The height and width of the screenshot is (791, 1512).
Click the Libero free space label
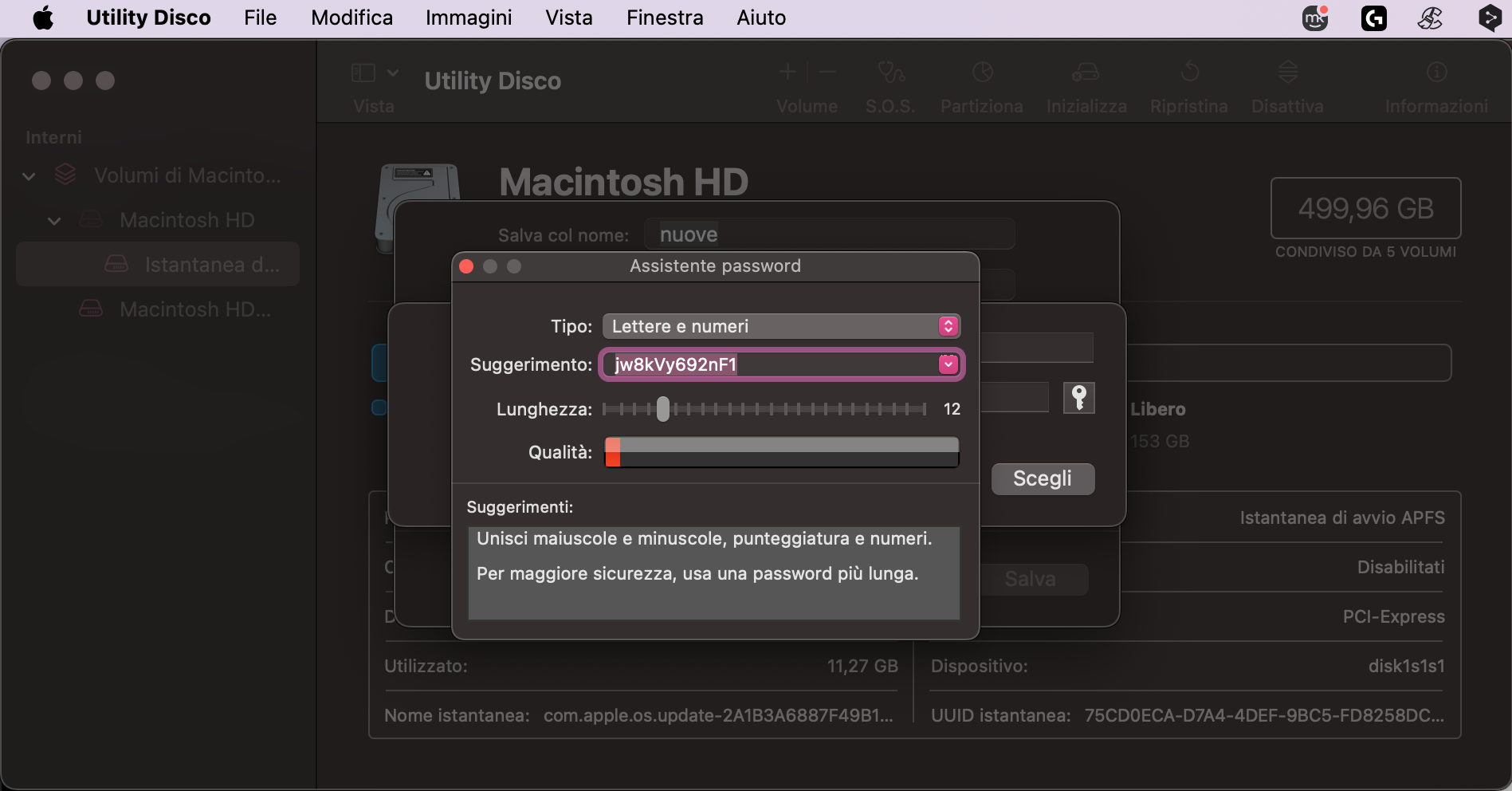(x=1158, y=409)
